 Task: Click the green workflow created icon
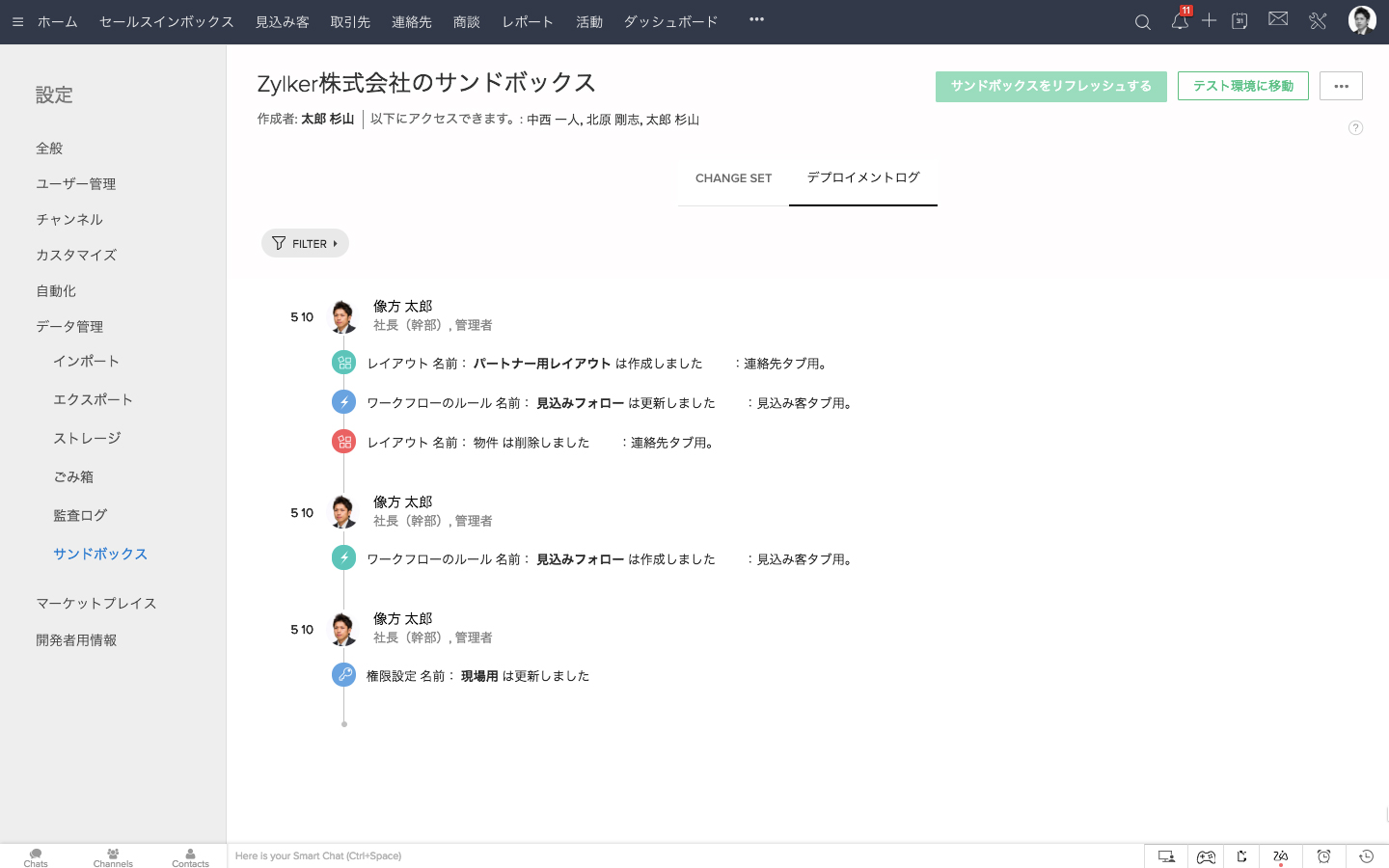344,557
